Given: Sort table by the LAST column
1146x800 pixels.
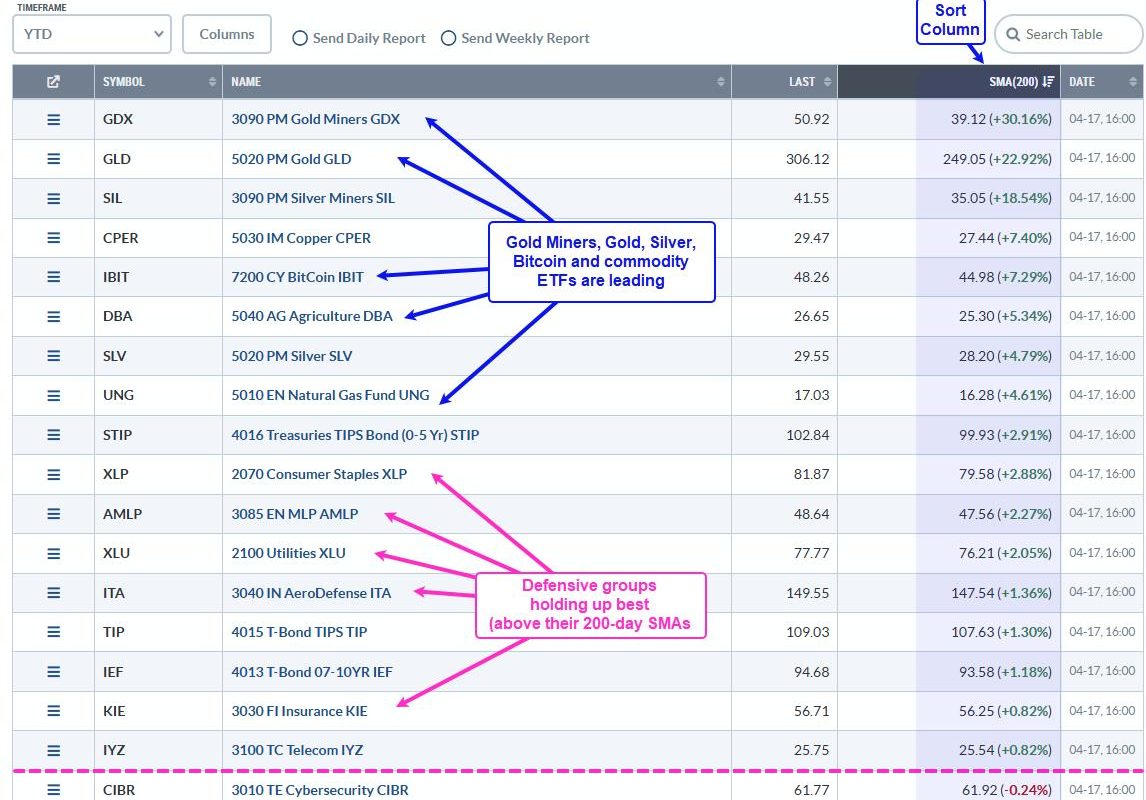Looking at the screenshot, I should (784, 82).
